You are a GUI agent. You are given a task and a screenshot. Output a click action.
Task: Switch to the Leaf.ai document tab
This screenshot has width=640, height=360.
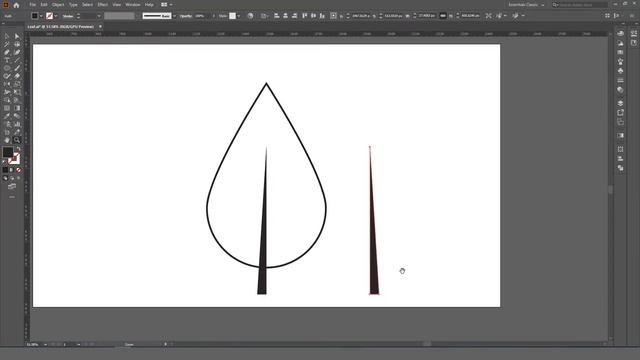point(61,27)
